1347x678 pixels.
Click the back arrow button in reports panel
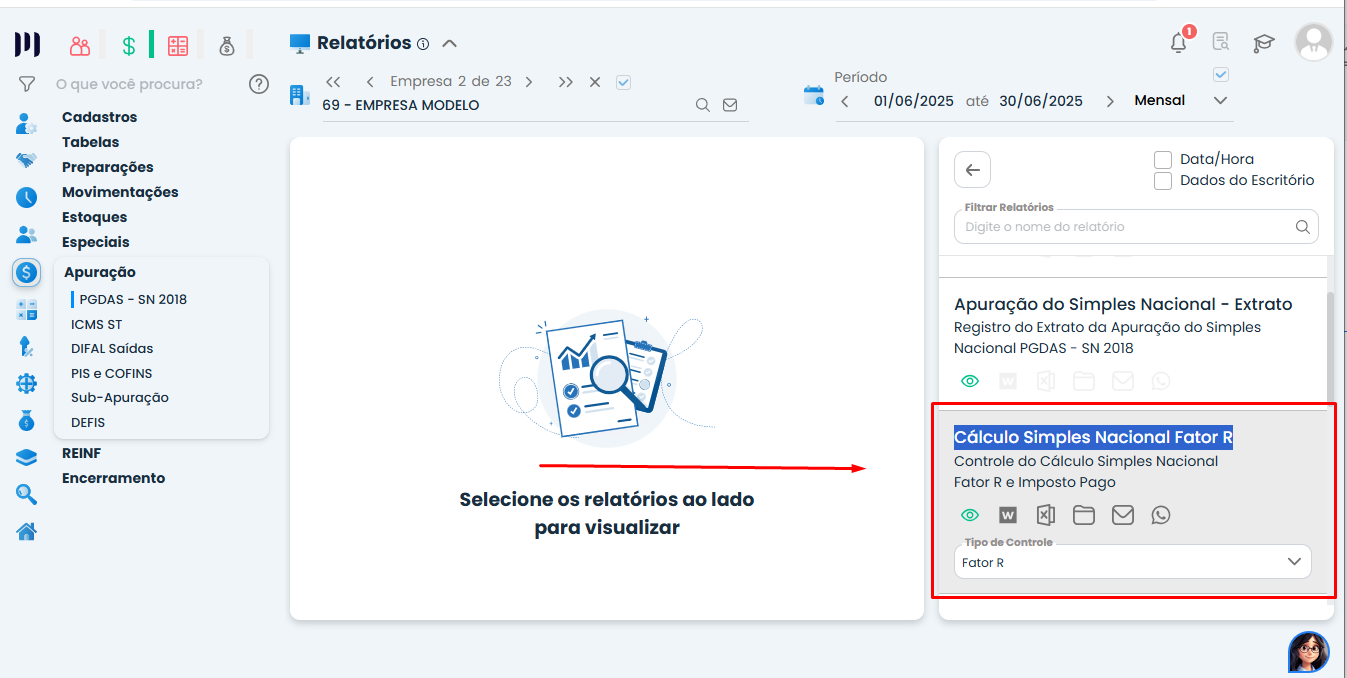point(972,170)
